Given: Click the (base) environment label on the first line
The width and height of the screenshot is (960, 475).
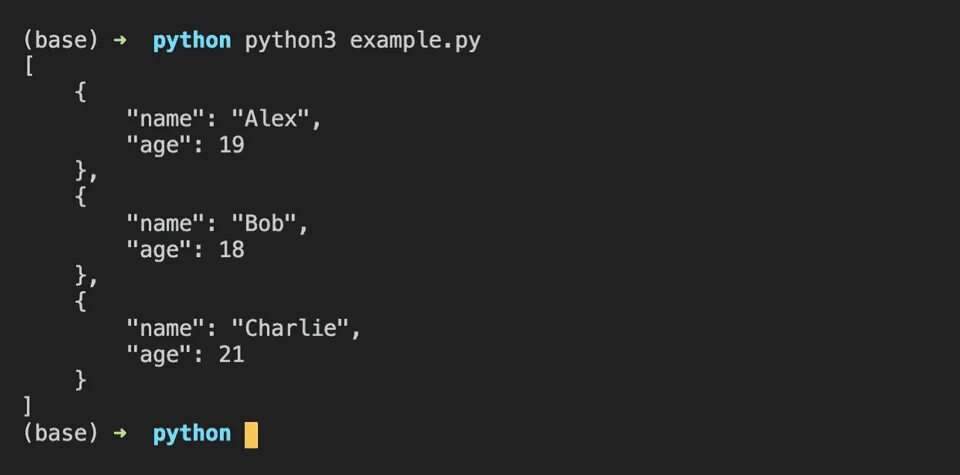Looking at the screenshot, I should click(60, 41).
